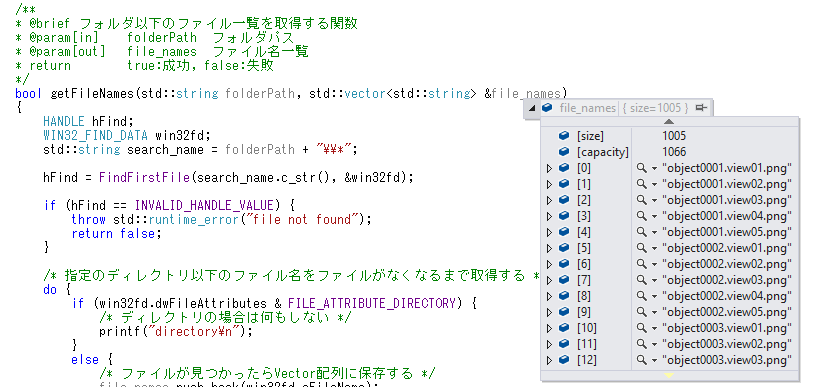The height and width of the screenshot is (387, 818).
Task: Click the return false statement
Action: pyautogui.click(x=116, y=234)
